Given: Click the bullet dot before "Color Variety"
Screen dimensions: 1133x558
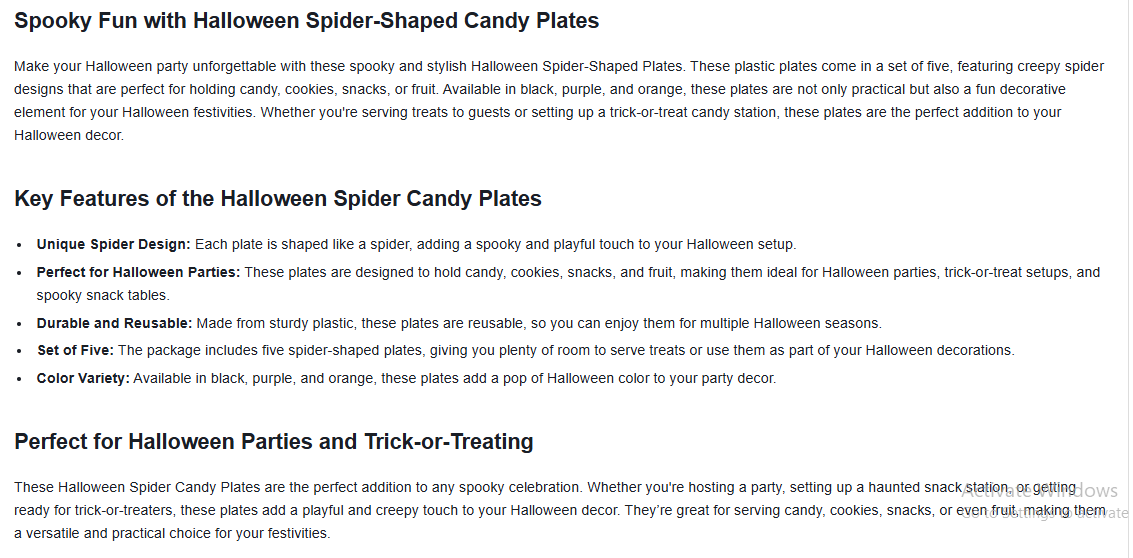Looking at the screenshot, I should 20,379.
